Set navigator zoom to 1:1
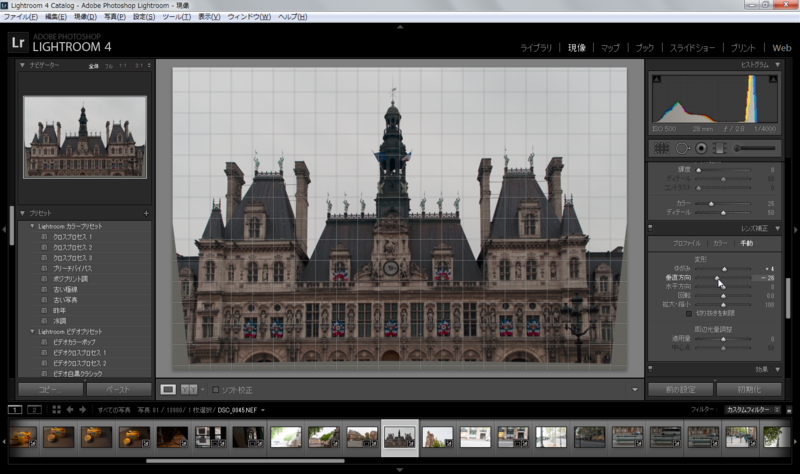 (123, 66)
